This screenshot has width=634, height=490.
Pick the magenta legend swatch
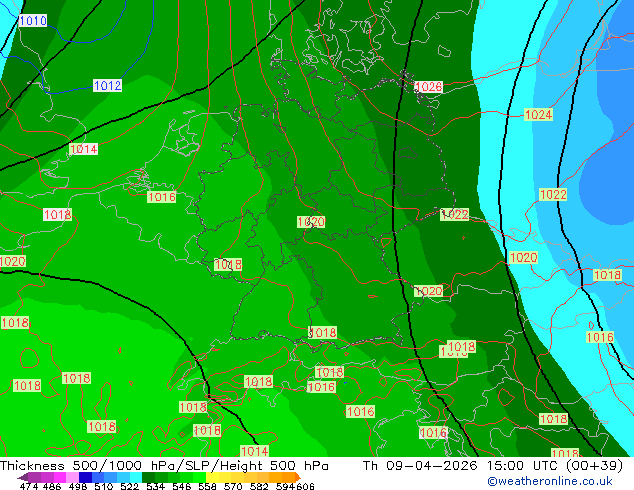coord(60,477)
